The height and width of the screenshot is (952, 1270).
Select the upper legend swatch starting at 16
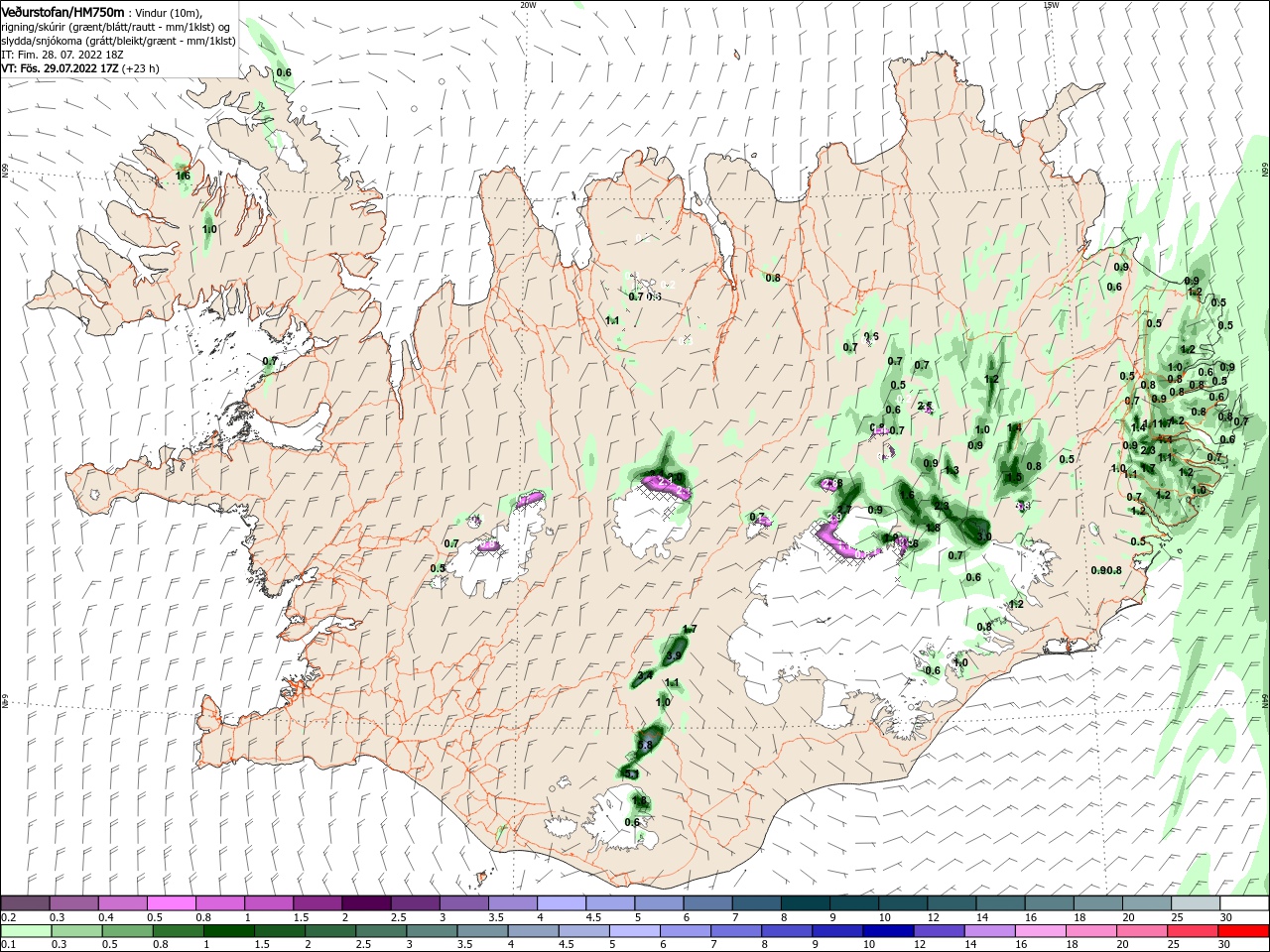pos(1048,903)
